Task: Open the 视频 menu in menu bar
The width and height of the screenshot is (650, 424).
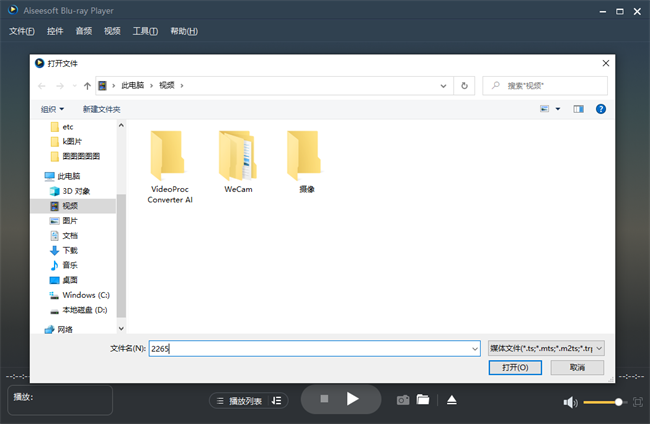Action: 112,31
